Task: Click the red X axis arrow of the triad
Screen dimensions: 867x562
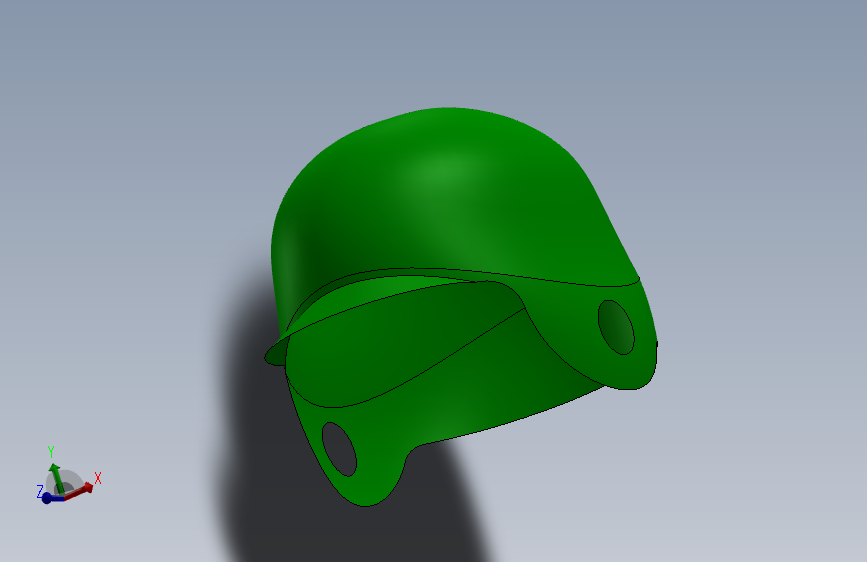Action: pyautogui.click(x=79, y=491)
